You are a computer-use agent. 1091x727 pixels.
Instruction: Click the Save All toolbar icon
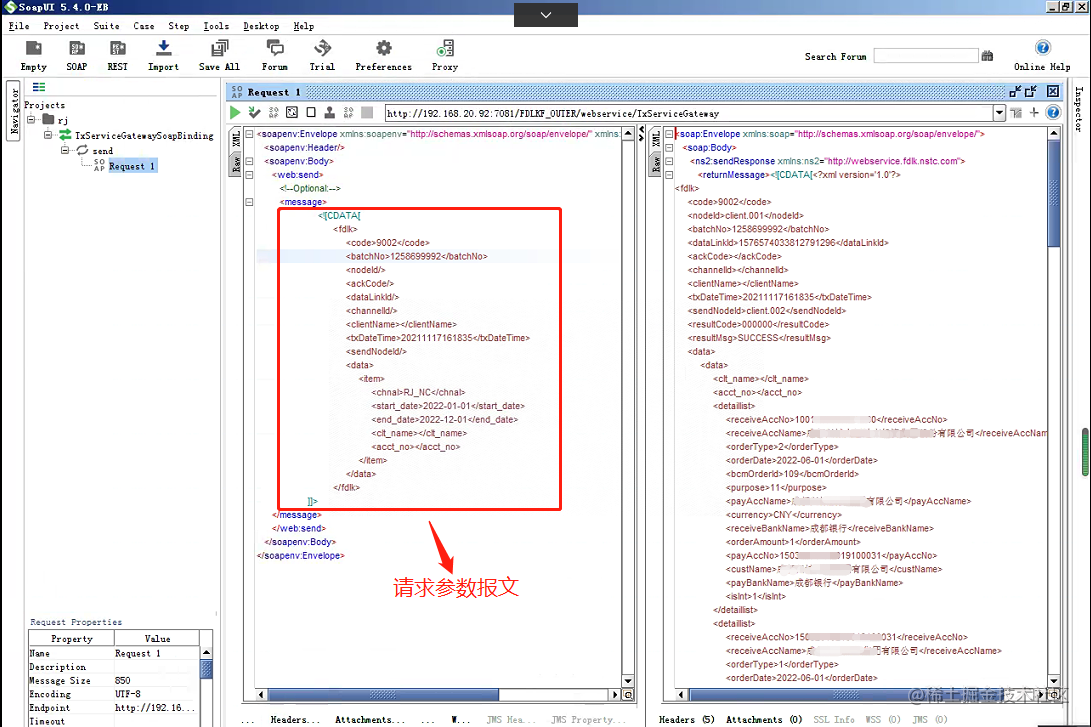tap(219, 56)
